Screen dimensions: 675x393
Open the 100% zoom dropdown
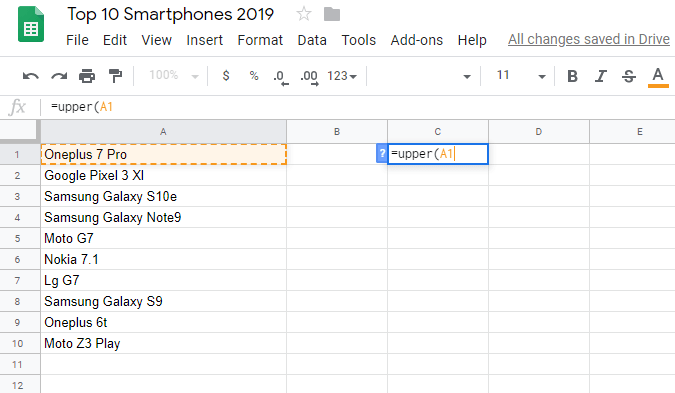(x=174, y=76)
